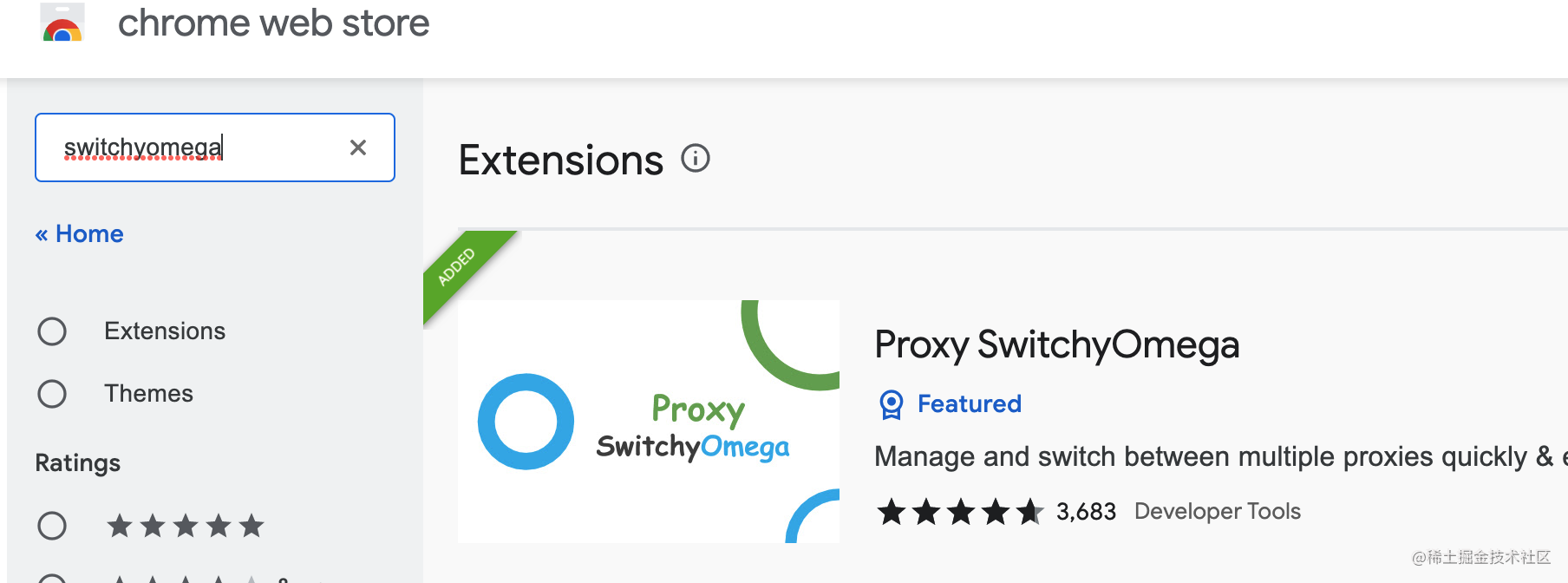Screen dimensions: 1568x583
Task: Clear the search box with the X icon
Action: [x=358, y=147]
